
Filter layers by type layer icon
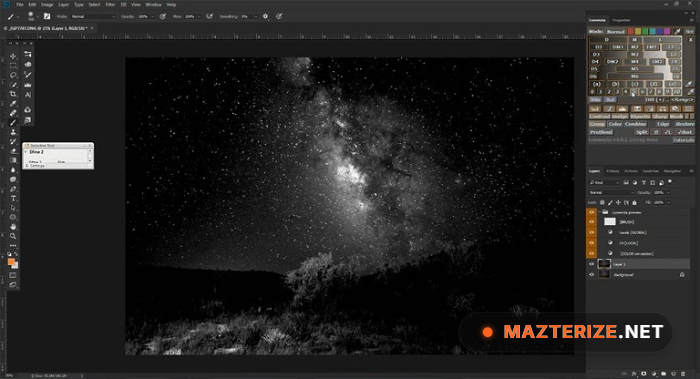pos(644,183)
